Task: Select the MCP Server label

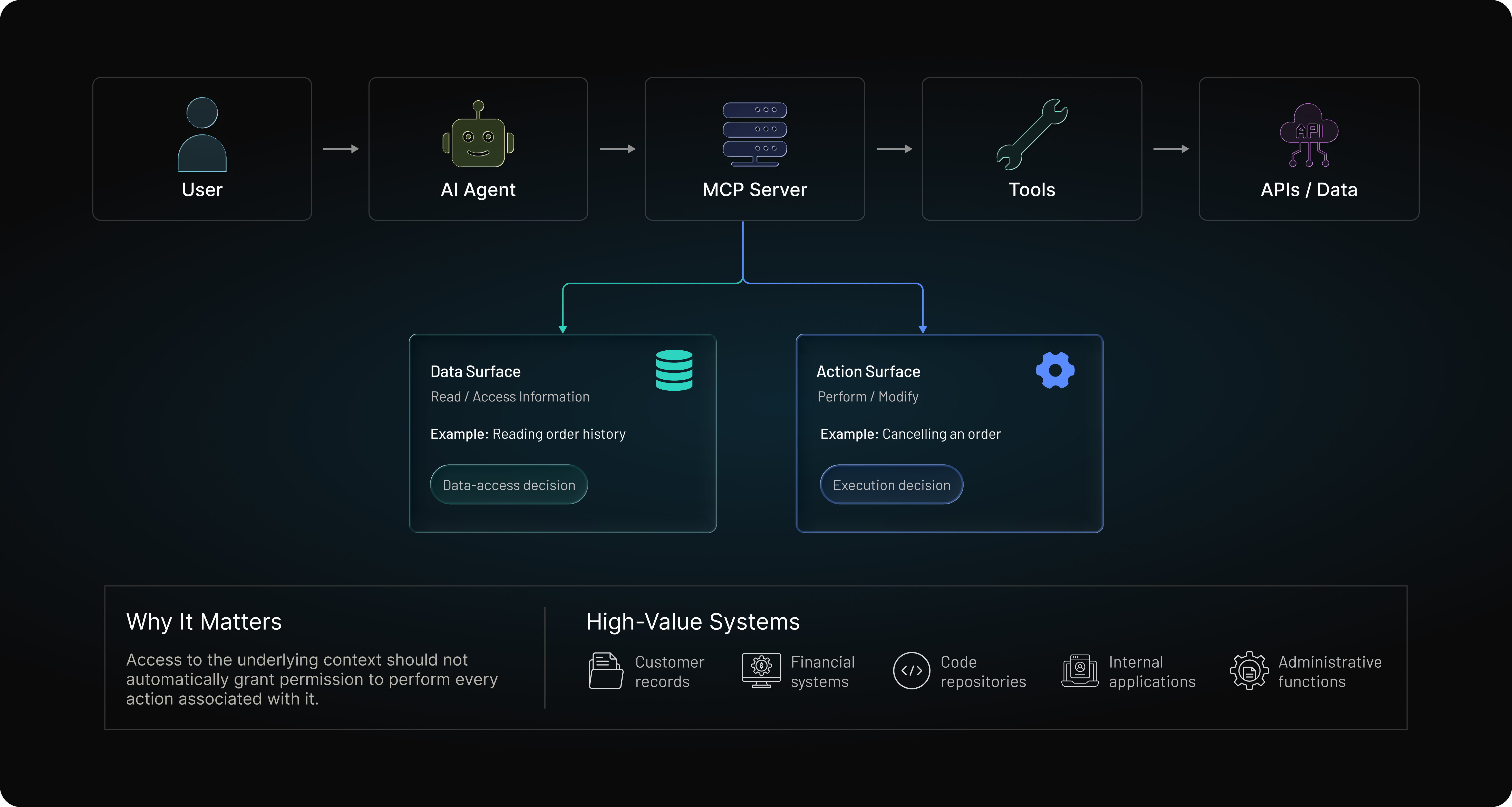Action: [755, 190]
